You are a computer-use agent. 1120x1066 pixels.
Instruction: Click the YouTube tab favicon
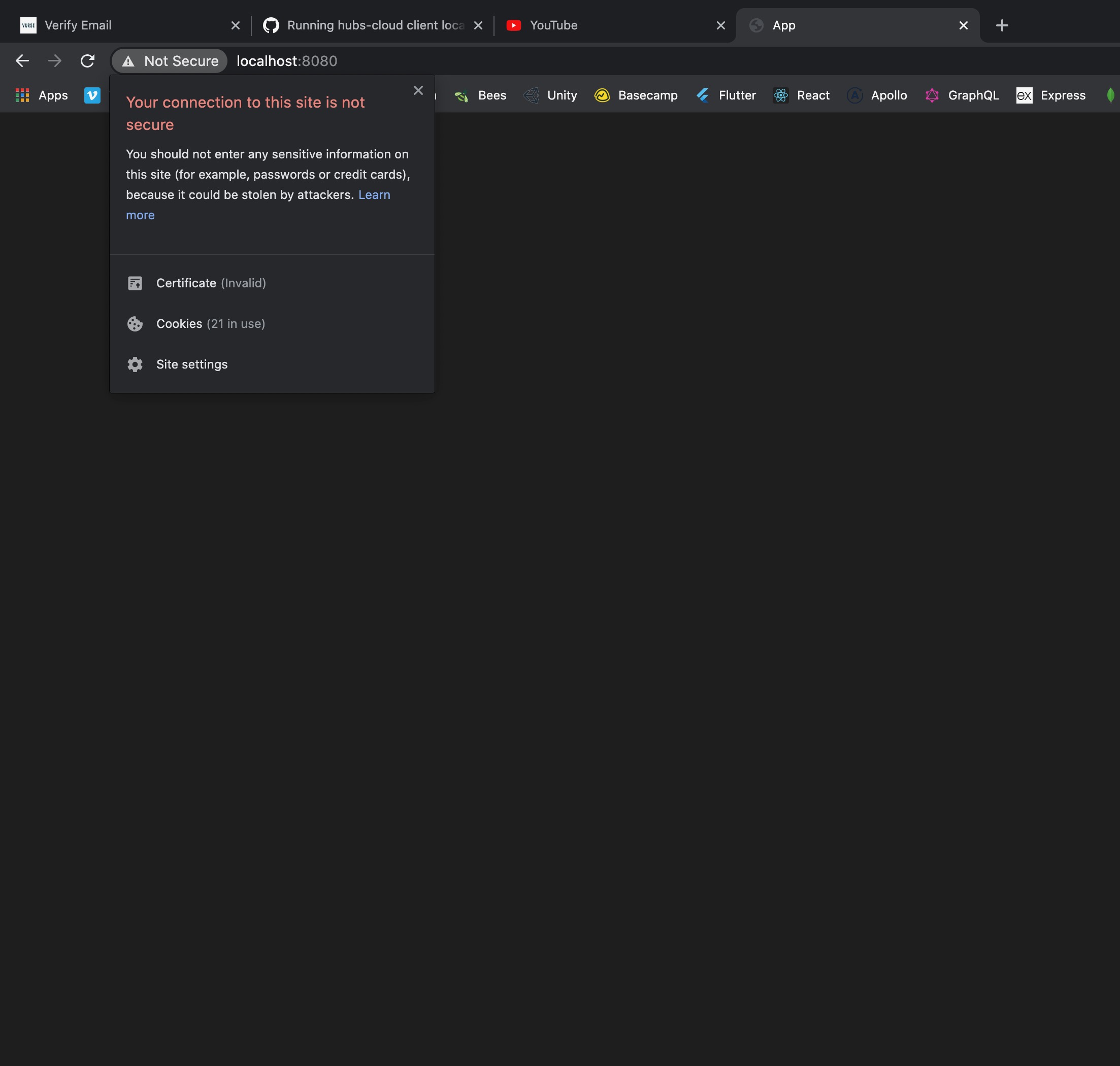pyautogui.click(x=514, y=25)
